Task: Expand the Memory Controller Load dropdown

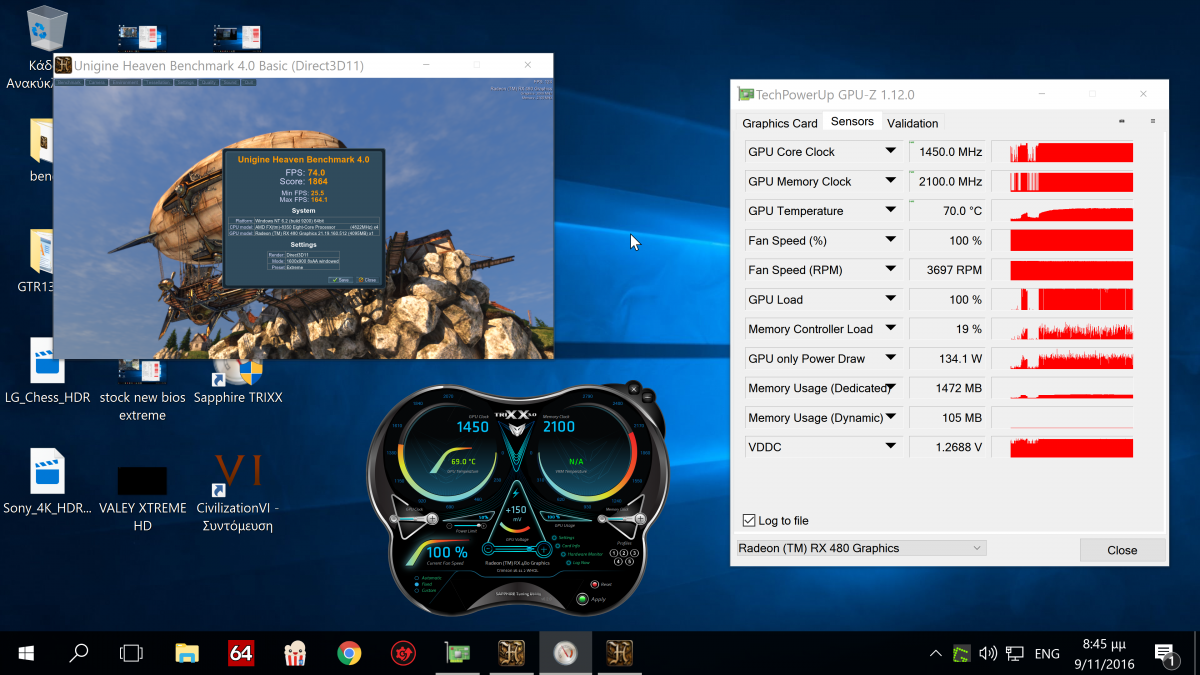Action: click(890, 329)
